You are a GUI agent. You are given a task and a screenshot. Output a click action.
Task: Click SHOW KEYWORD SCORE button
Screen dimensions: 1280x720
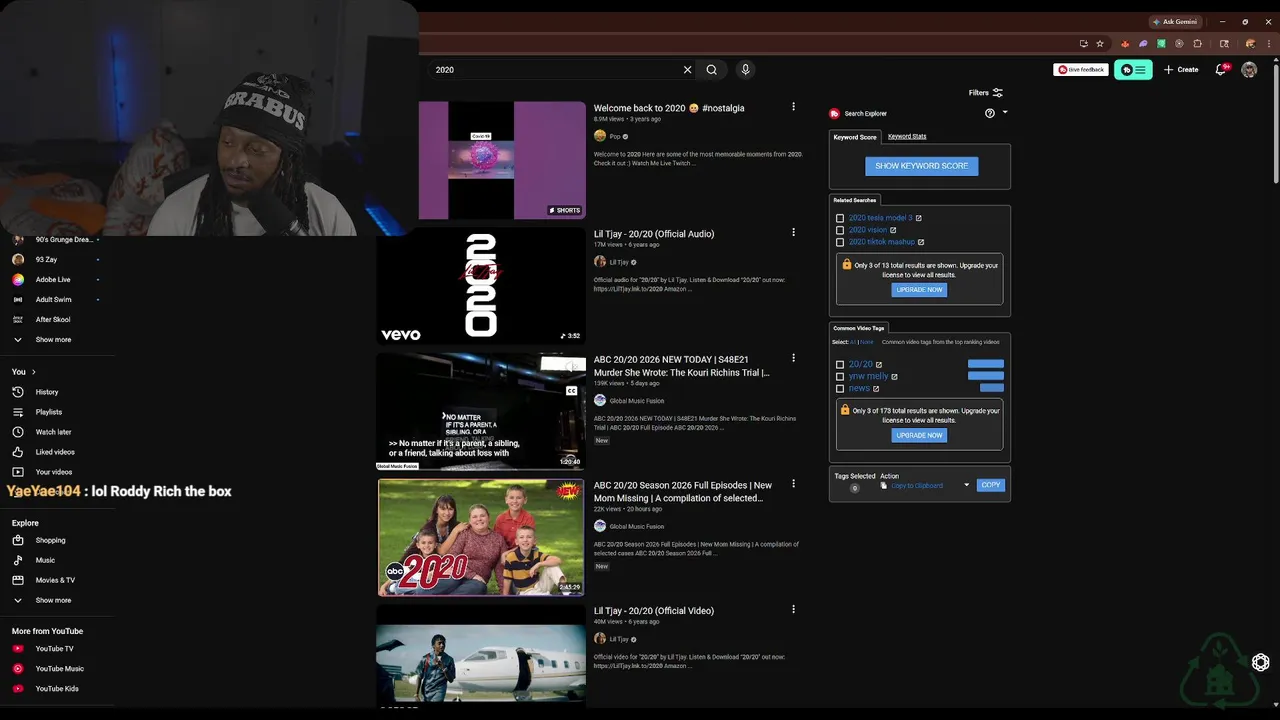(922, 166)
